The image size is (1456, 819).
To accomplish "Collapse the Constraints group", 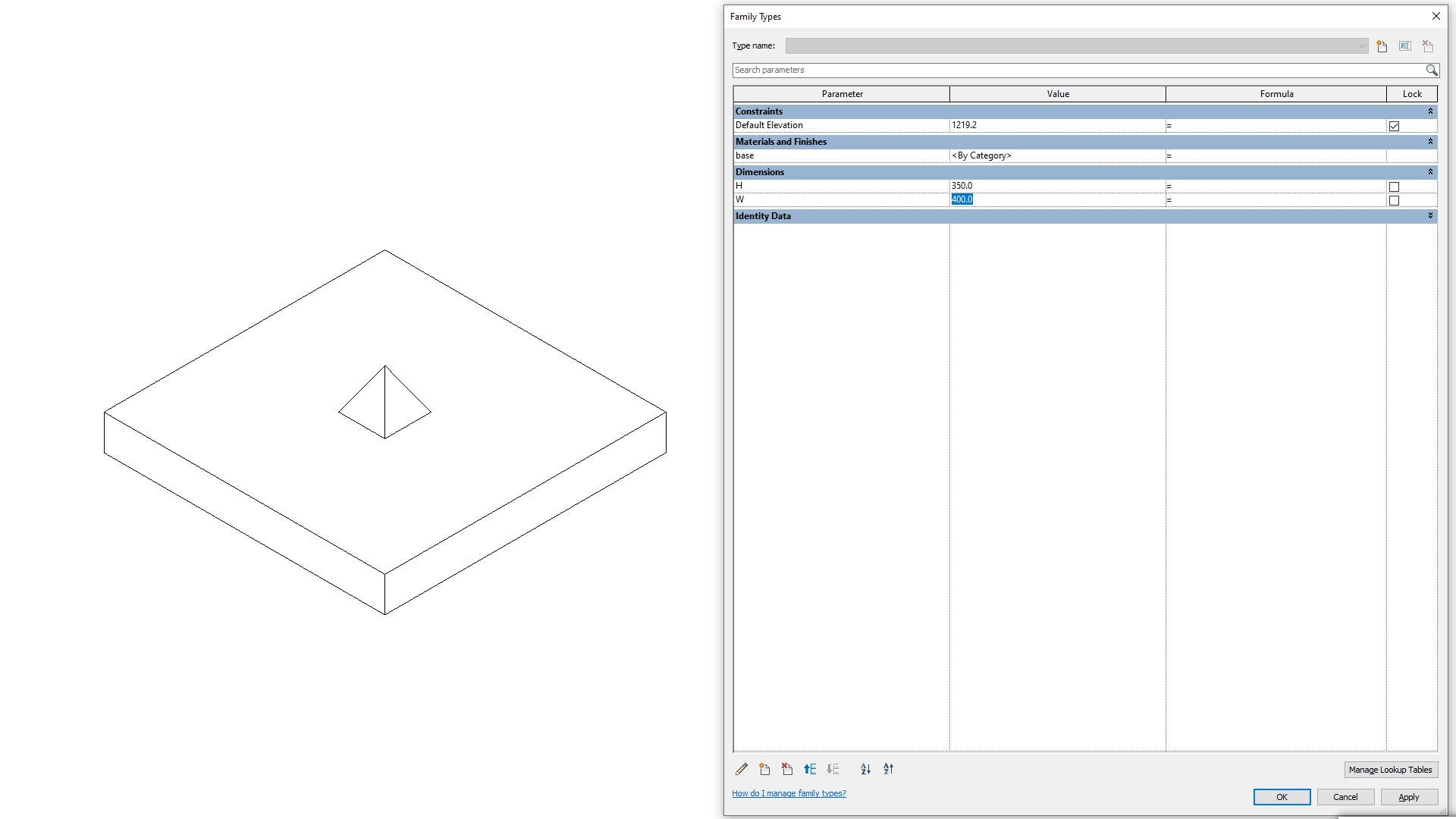I will (x=1430, y=111).
